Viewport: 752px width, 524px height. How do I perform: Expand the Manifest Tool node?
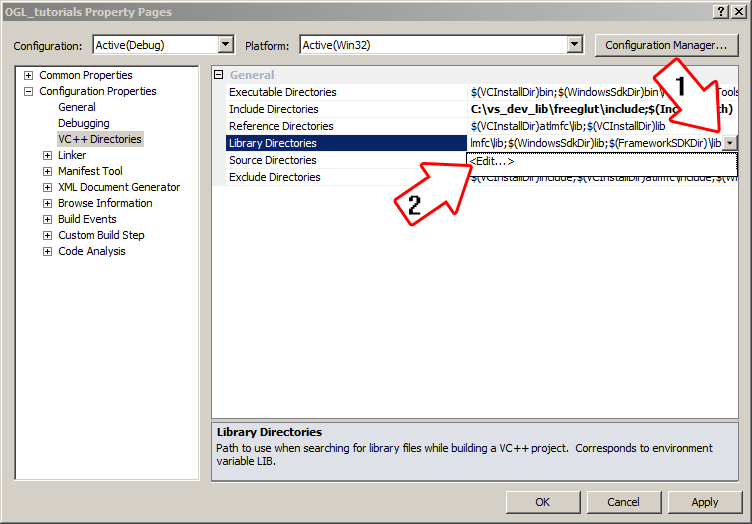coord(47,171)
